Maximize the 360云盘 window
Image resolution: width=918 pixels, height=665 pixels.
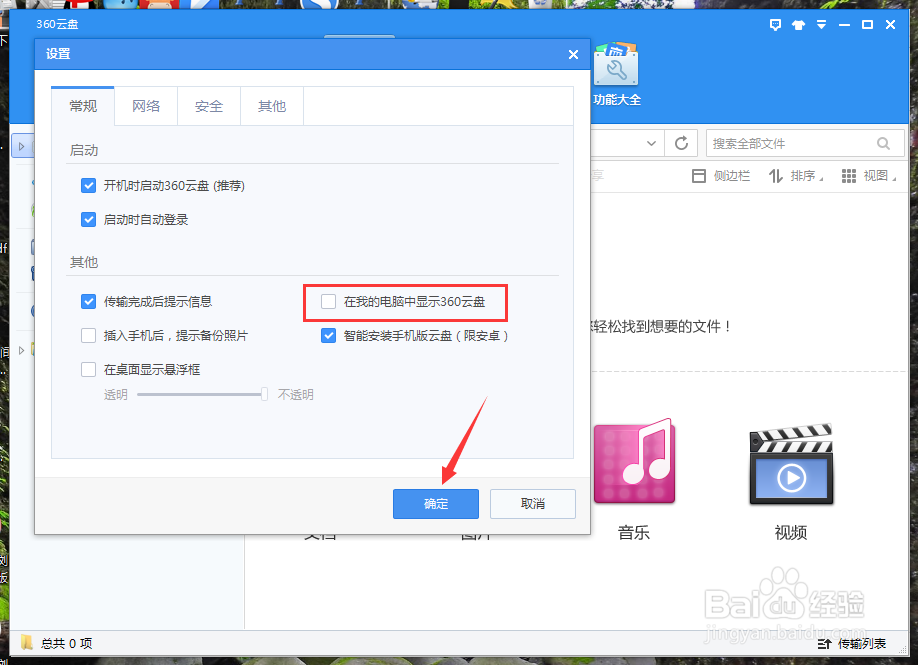868,25
